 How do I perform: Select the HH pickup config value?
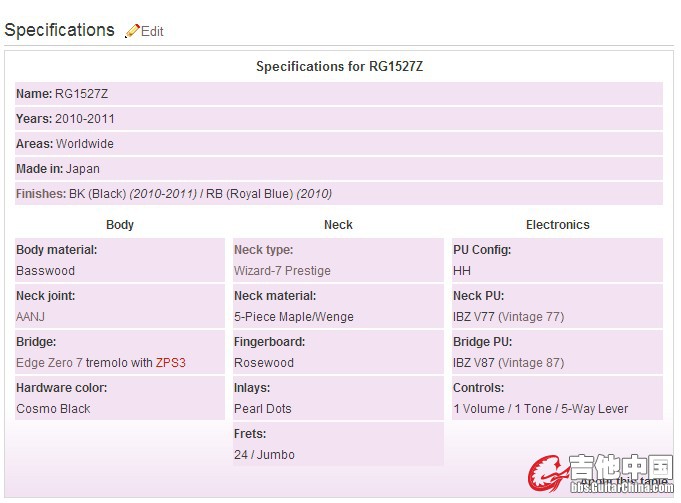[462, 271]
